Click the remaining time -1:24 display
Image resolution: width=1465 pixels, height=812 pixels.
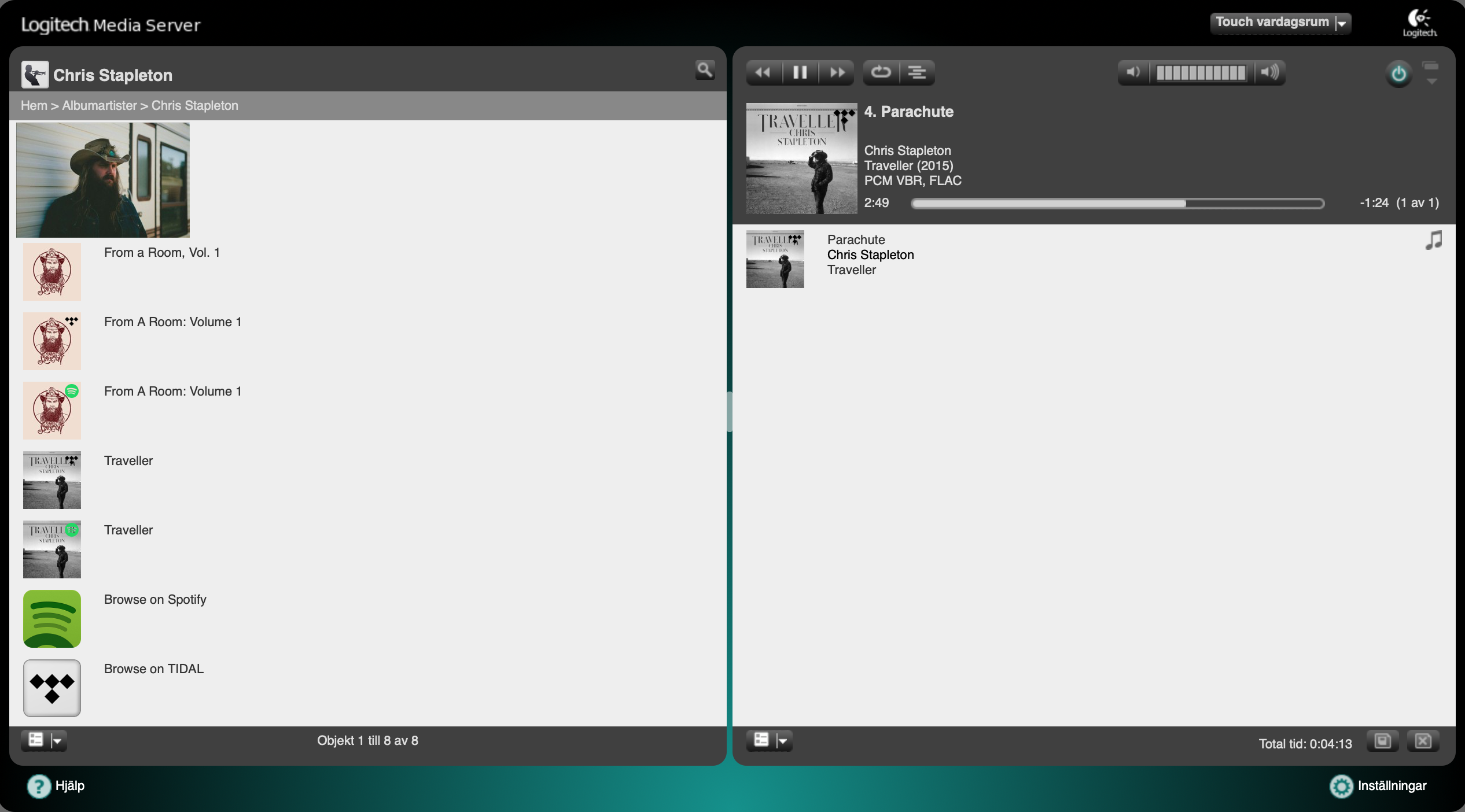point(1374,203)
